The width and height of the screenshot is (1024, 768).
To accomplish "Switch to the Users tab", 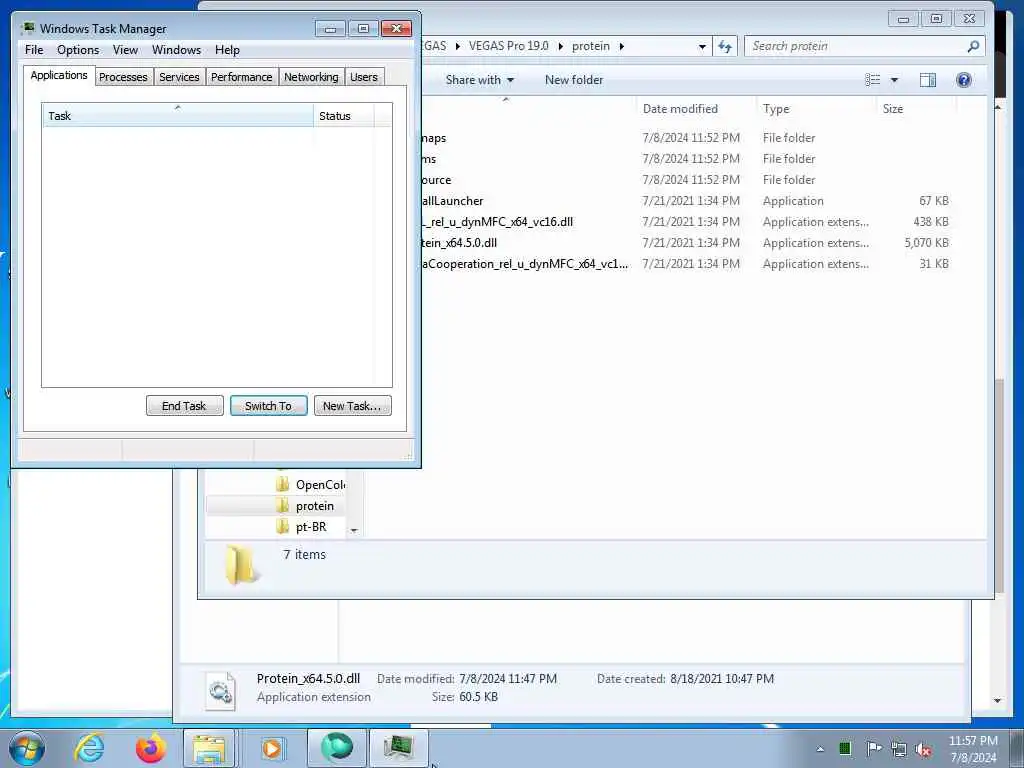I will coord(364,77).
